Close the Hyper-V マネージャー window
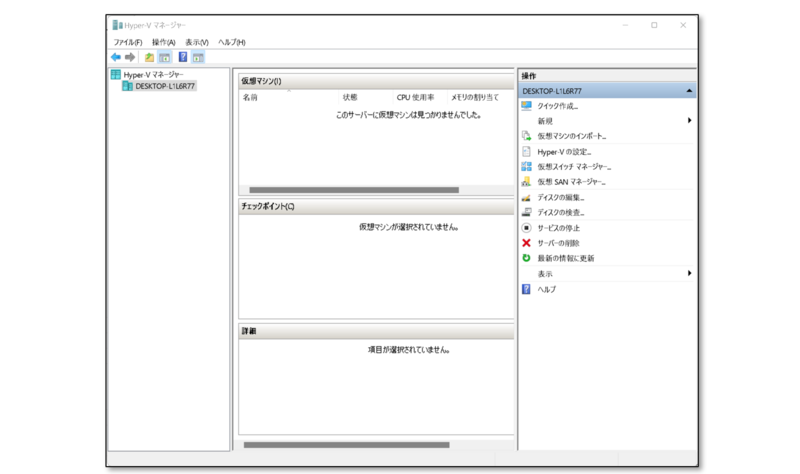800x474 pixels. click(683, 25)
